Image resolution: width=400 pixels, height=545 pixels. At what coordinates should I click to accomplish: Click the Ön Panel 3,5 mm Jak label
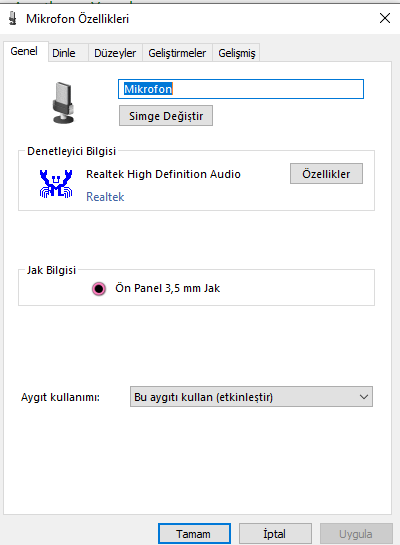[x=168, y=288]
